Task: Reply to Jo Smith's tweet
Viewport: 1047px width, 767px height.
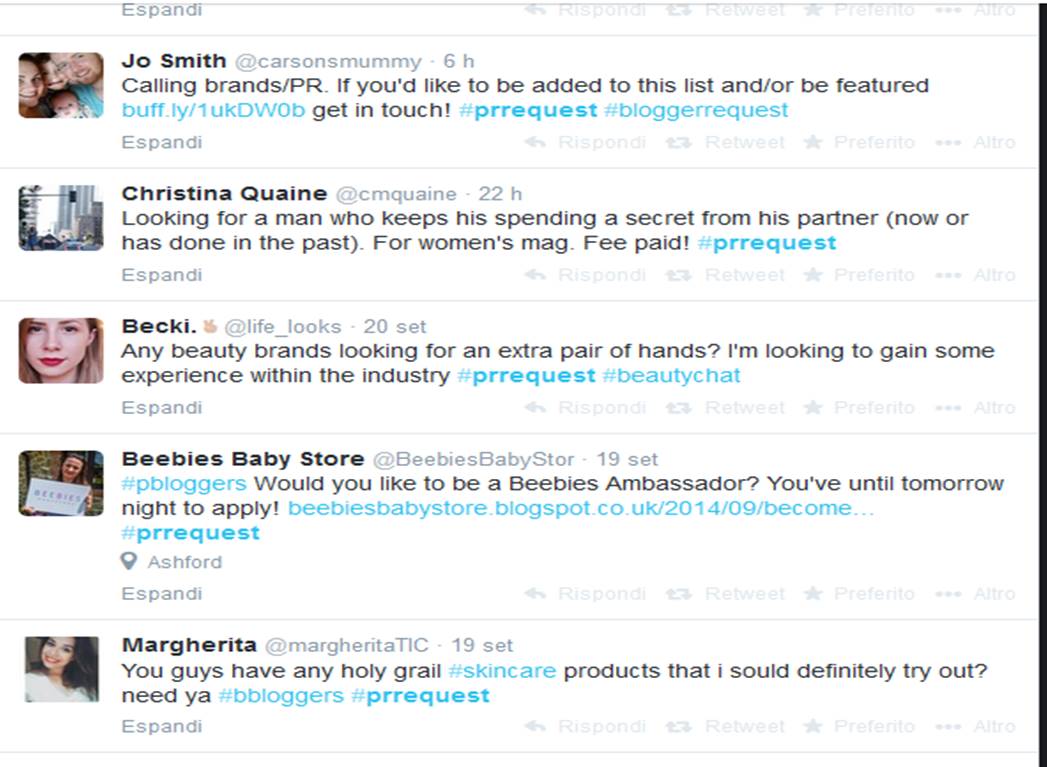Action: [x=585, y=142]
